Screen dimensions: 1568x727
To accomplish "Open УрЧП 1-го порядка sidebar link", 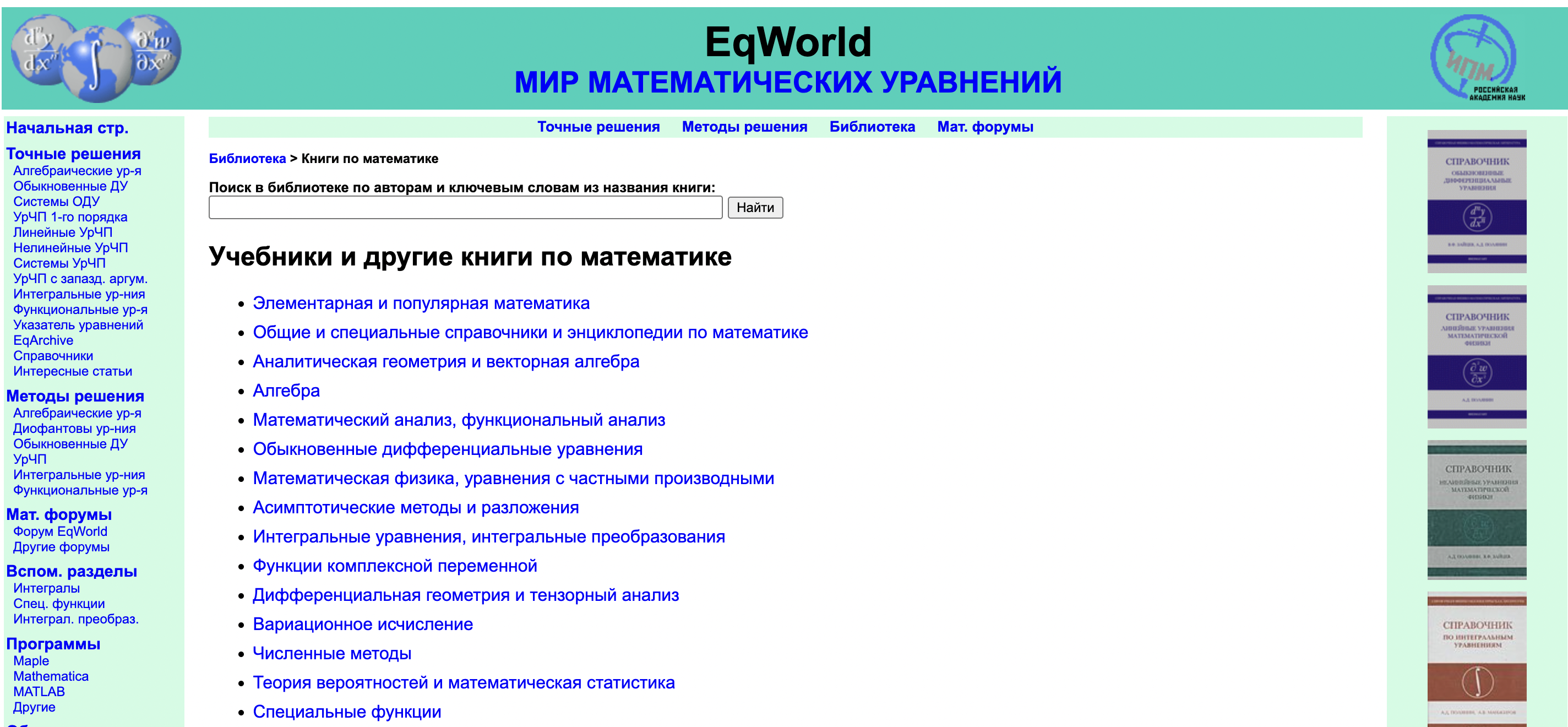I will (70, 218).
